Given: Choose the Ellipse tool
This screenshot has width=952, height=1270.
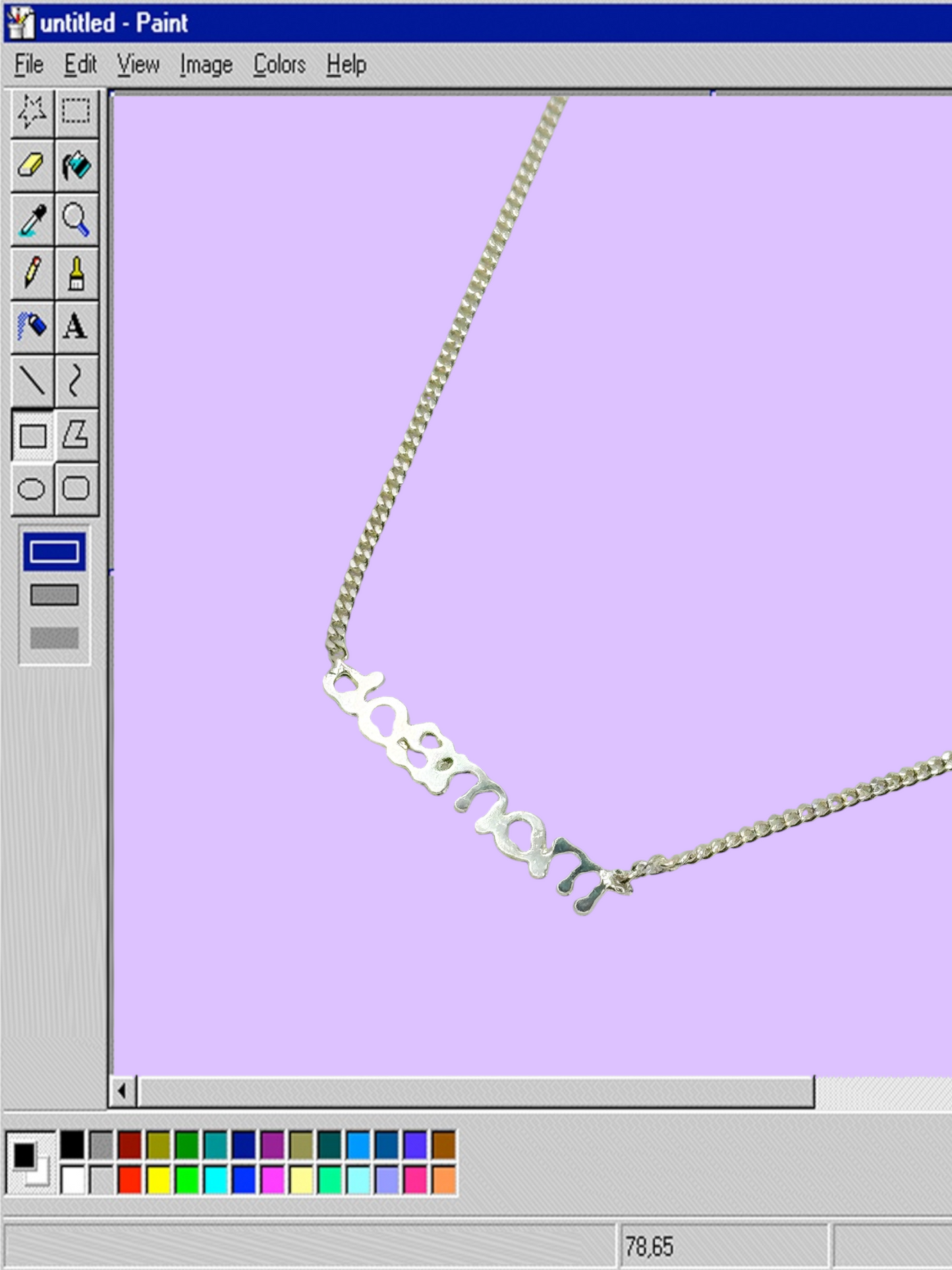Looking at the screenshot, I should [x=32, y=489].
